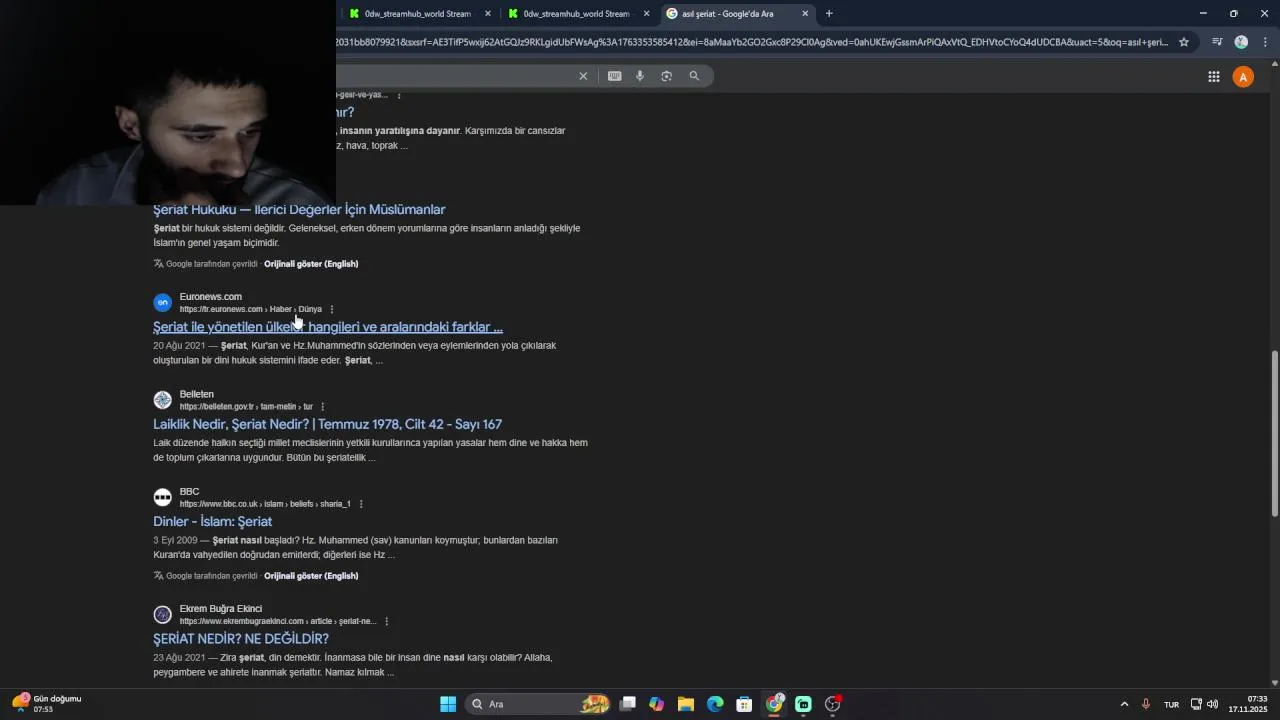The width and height of the screenshot is (1280, 720).
Task: Open the Google apps grid
Action: click(1213, 77)
